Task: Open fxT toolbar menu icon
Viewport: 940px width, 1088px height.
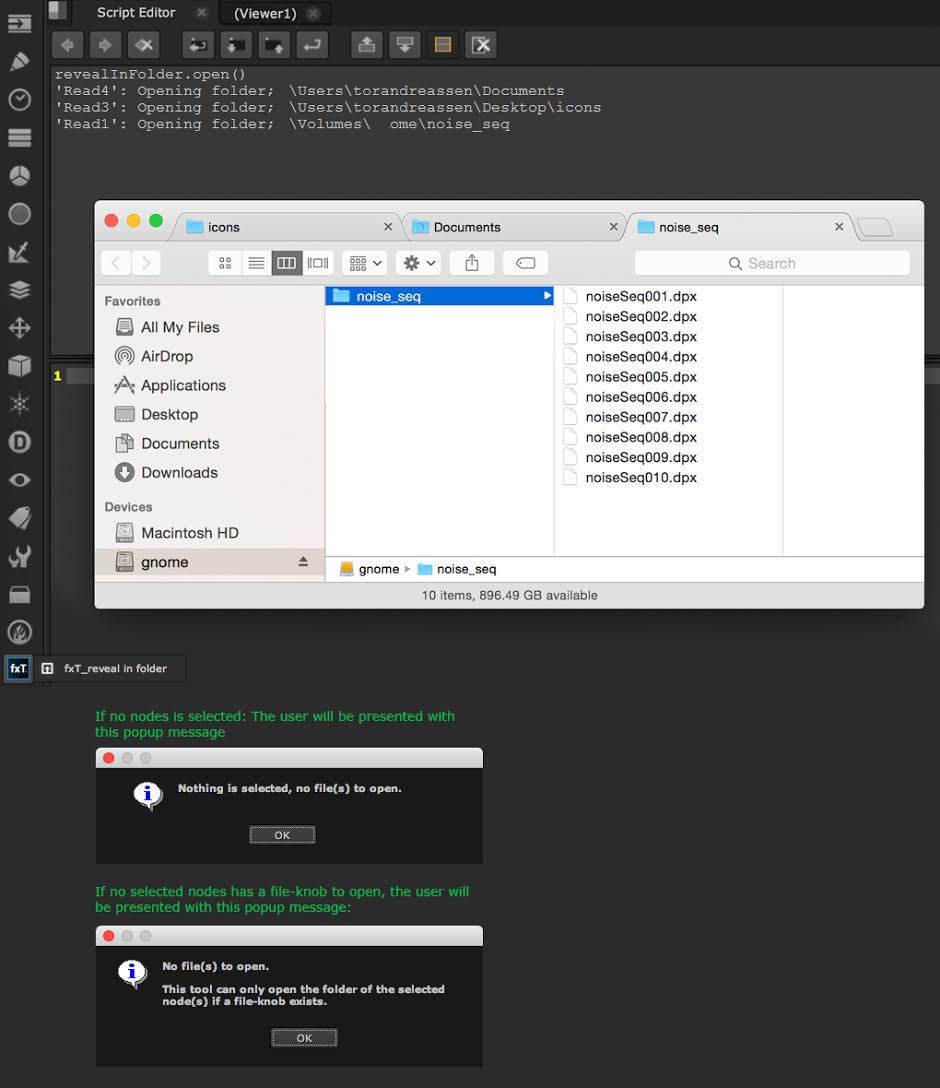Action: click(x=18, y=668)
